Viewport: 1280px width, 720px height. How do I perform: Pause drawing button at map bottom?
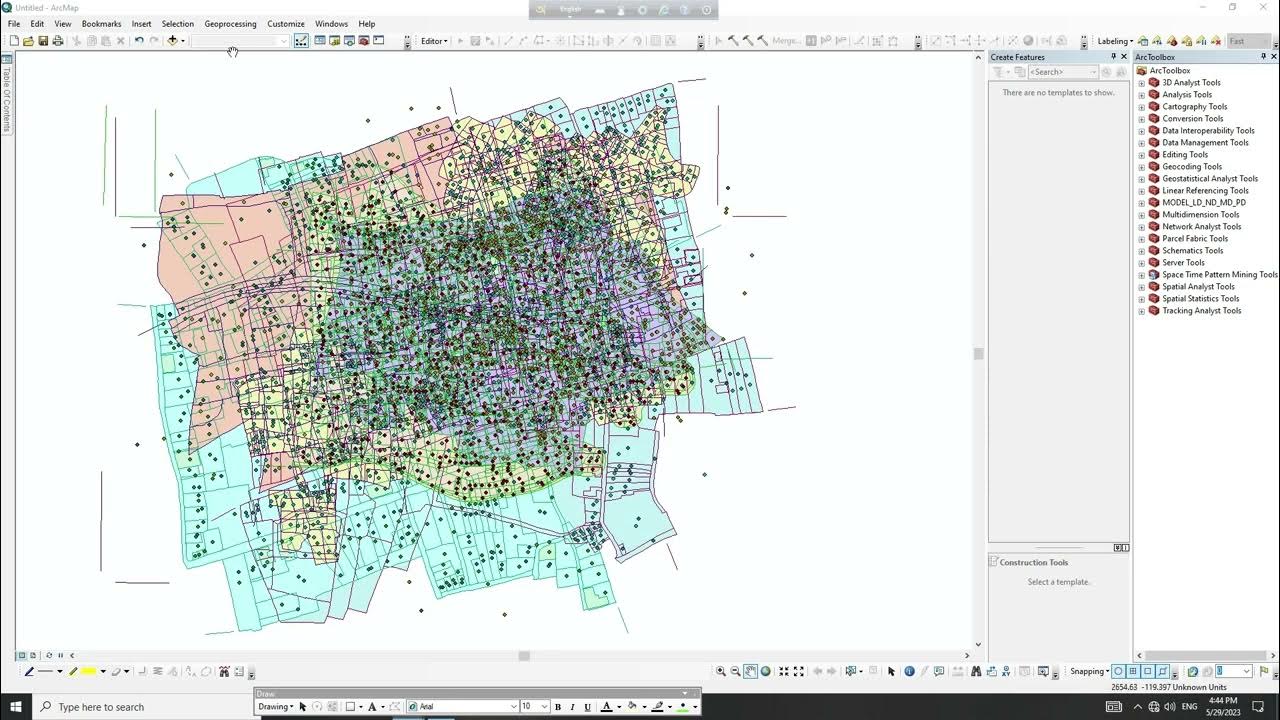click(x=60, y=656)
